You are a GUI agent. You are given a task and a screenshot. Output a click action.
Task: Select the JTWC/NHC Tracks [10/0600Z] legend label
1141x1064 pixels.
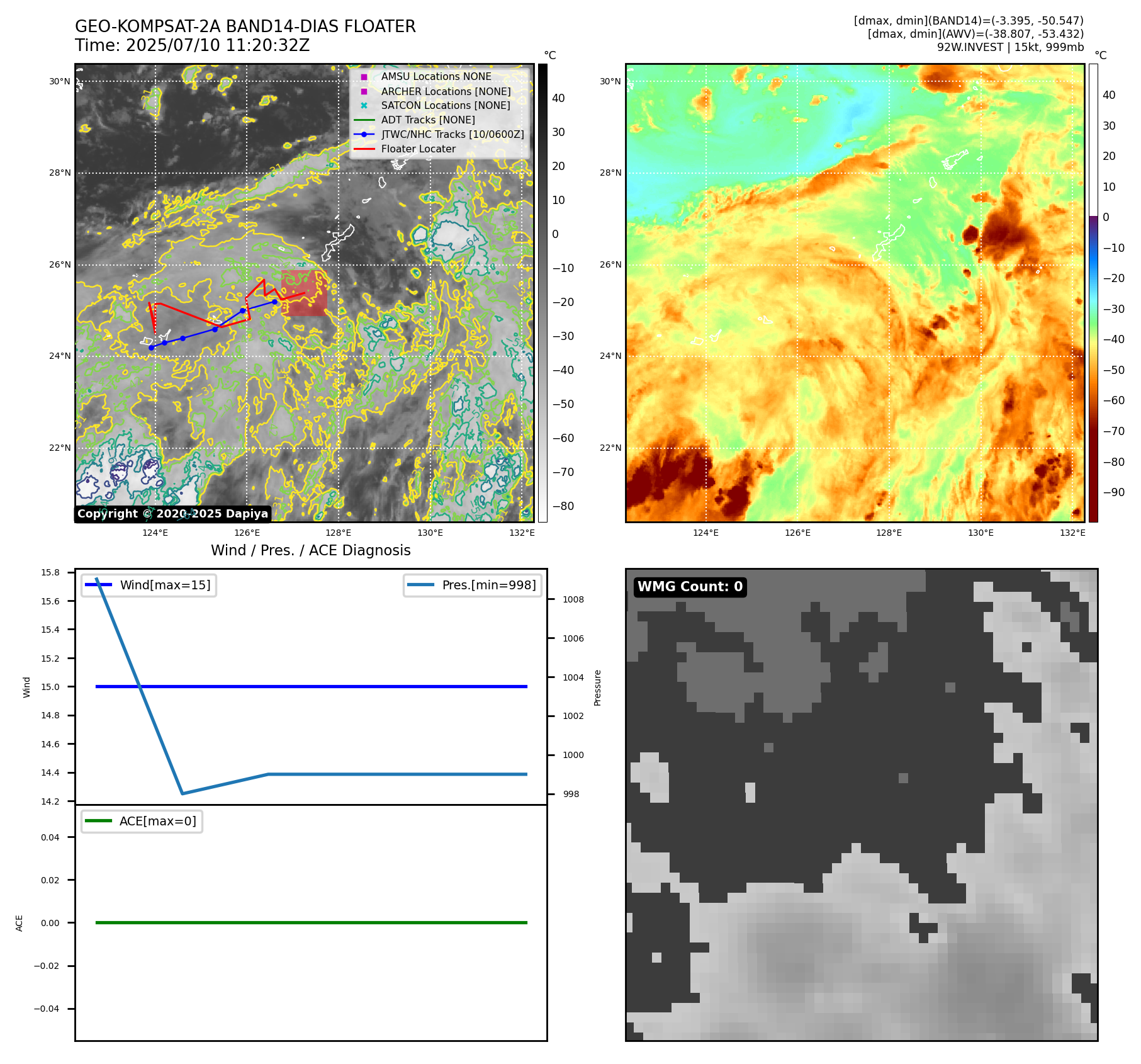[x=452, y=134]
